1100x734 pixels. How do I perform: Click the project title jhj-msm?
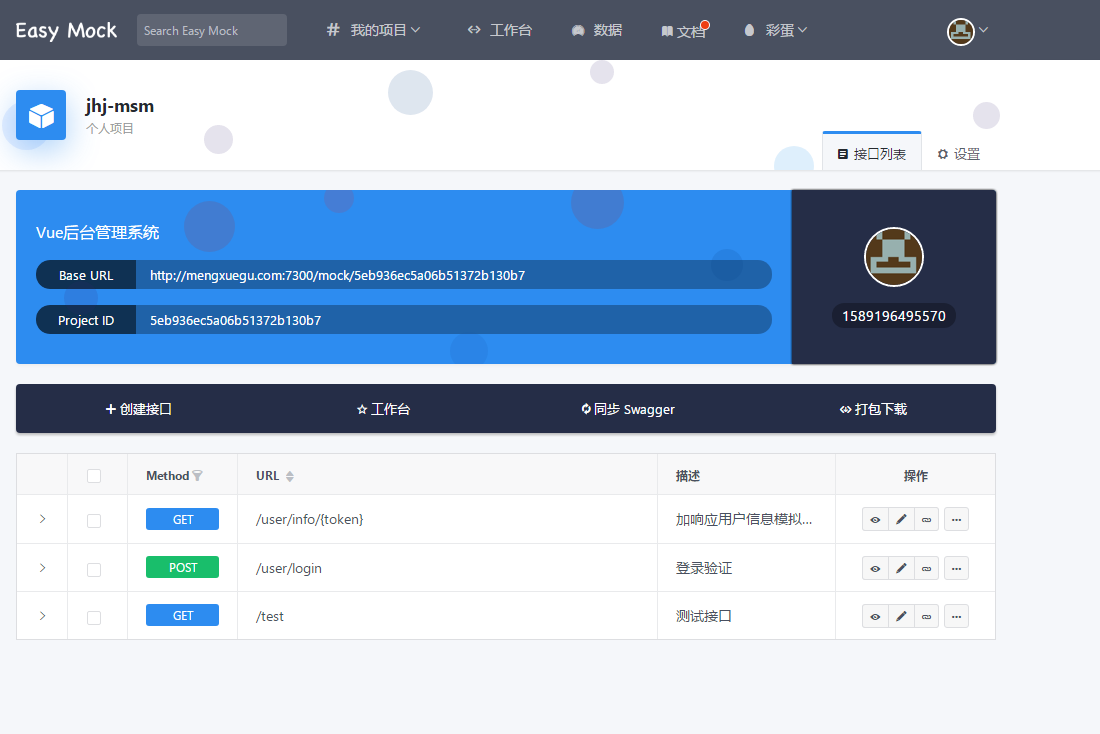pos(120,106)
